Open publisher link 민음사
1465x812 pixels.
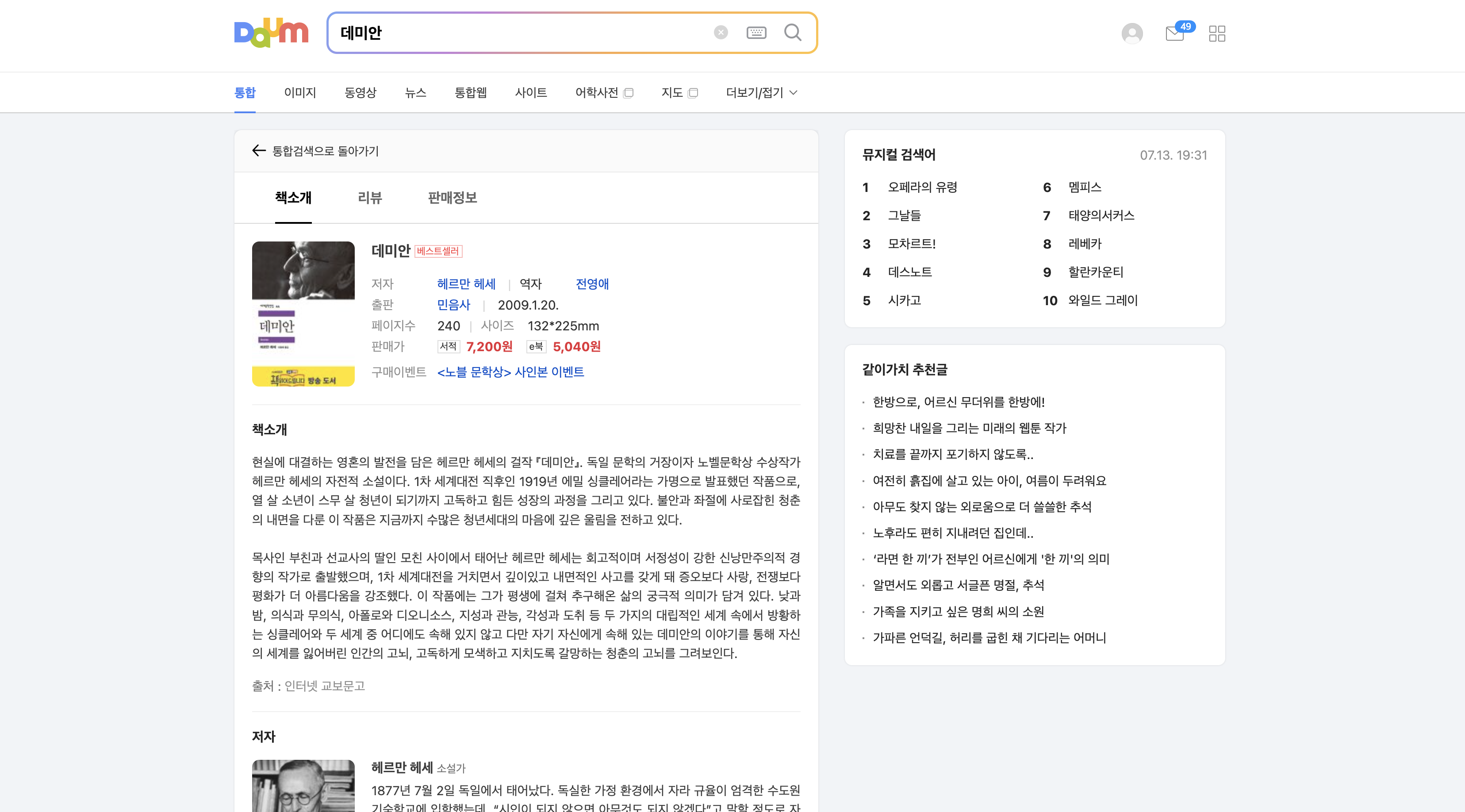[x=453, y=305]
